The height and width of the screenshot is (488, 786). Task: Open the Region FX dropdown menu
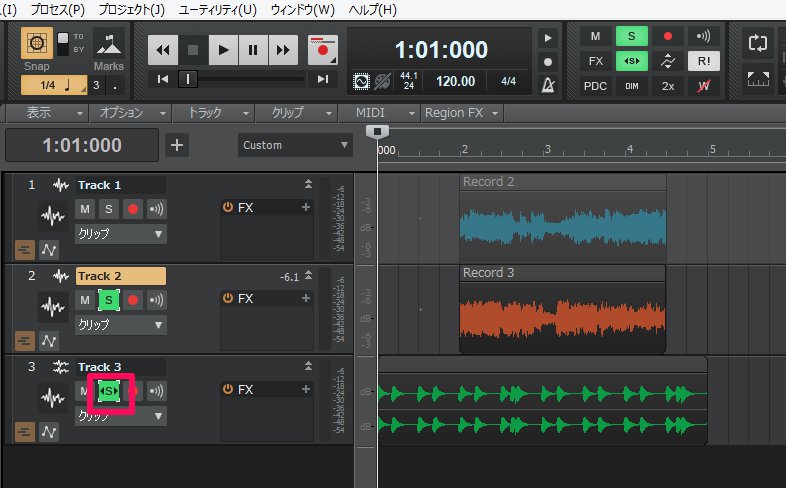click(462, 113)
